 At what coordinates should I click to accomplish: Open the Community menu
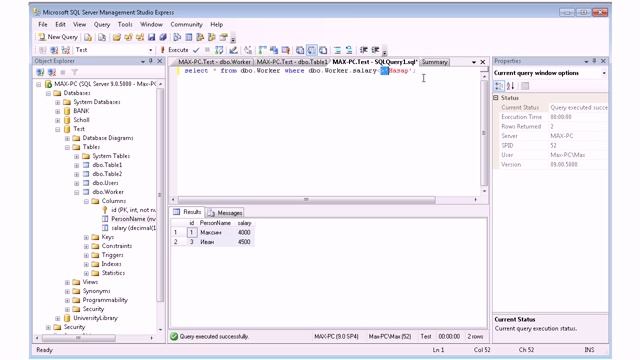click(x=186, y=24)
